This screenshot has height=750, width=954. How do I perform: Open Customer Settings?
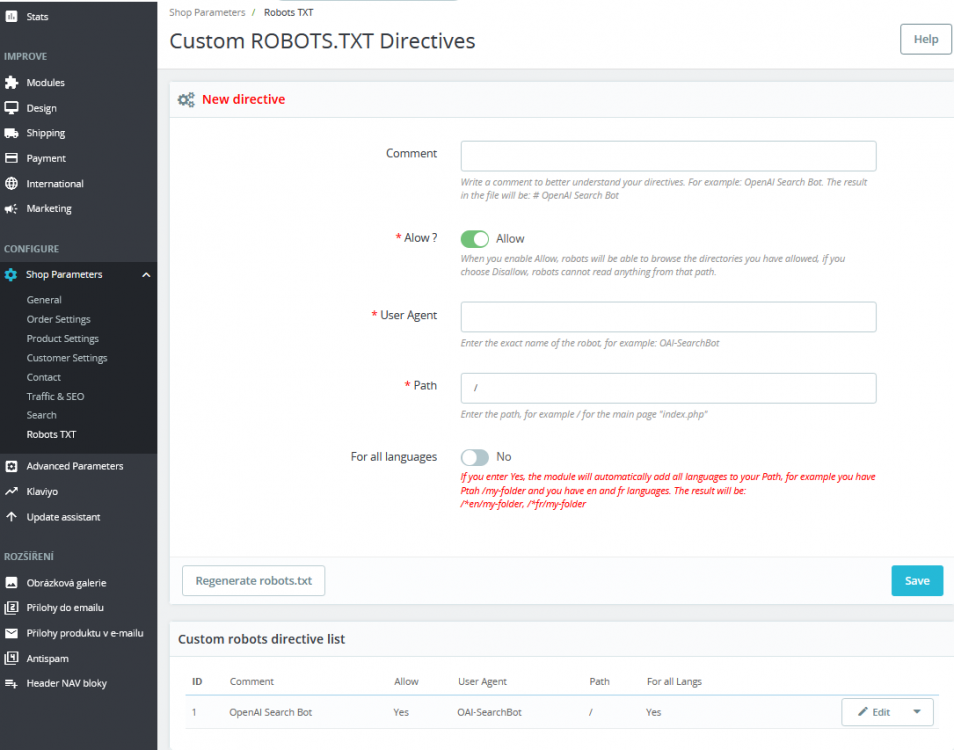pos(67,358)
